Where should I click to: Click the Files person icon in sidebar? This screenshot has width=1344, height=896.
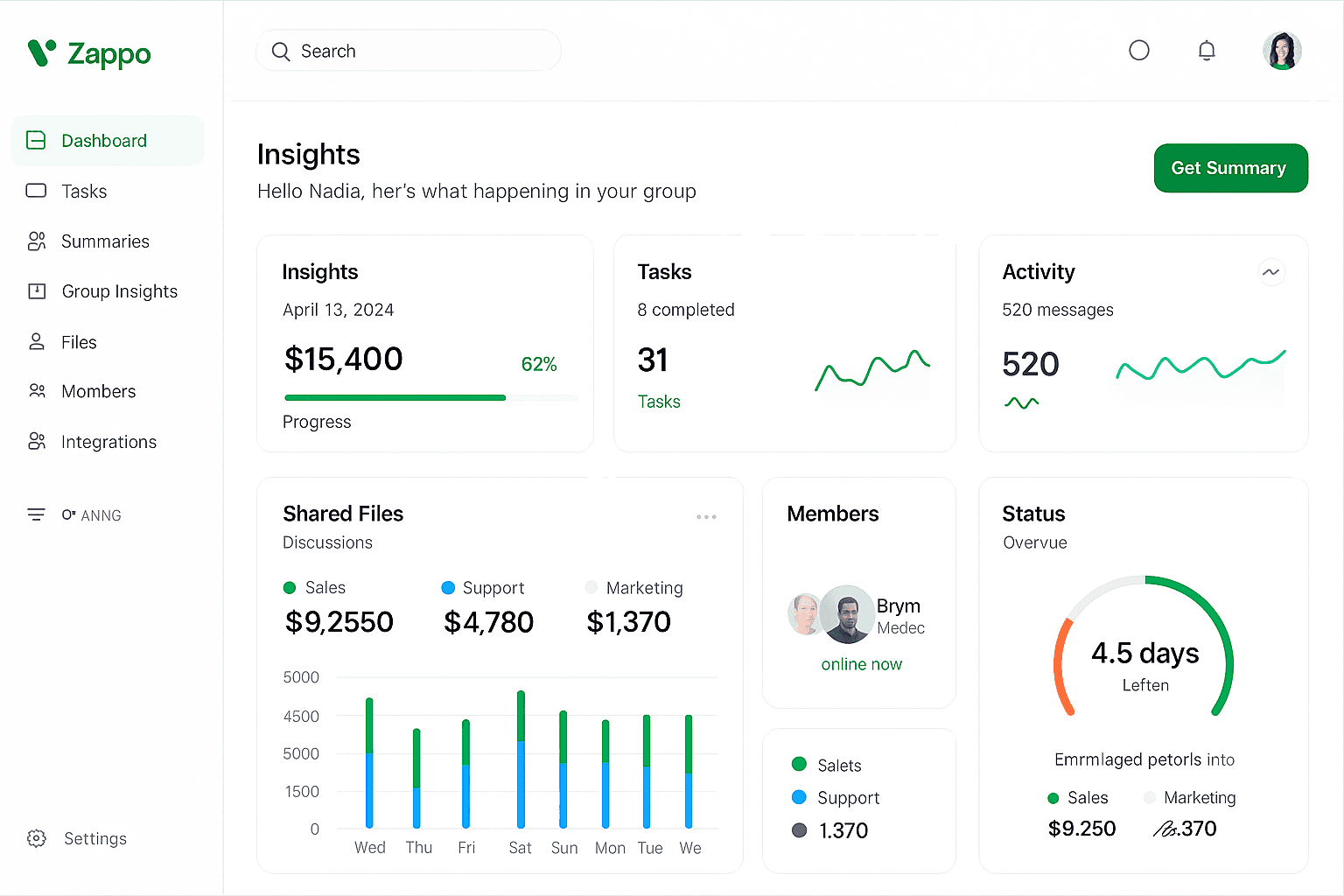point(37,342)
